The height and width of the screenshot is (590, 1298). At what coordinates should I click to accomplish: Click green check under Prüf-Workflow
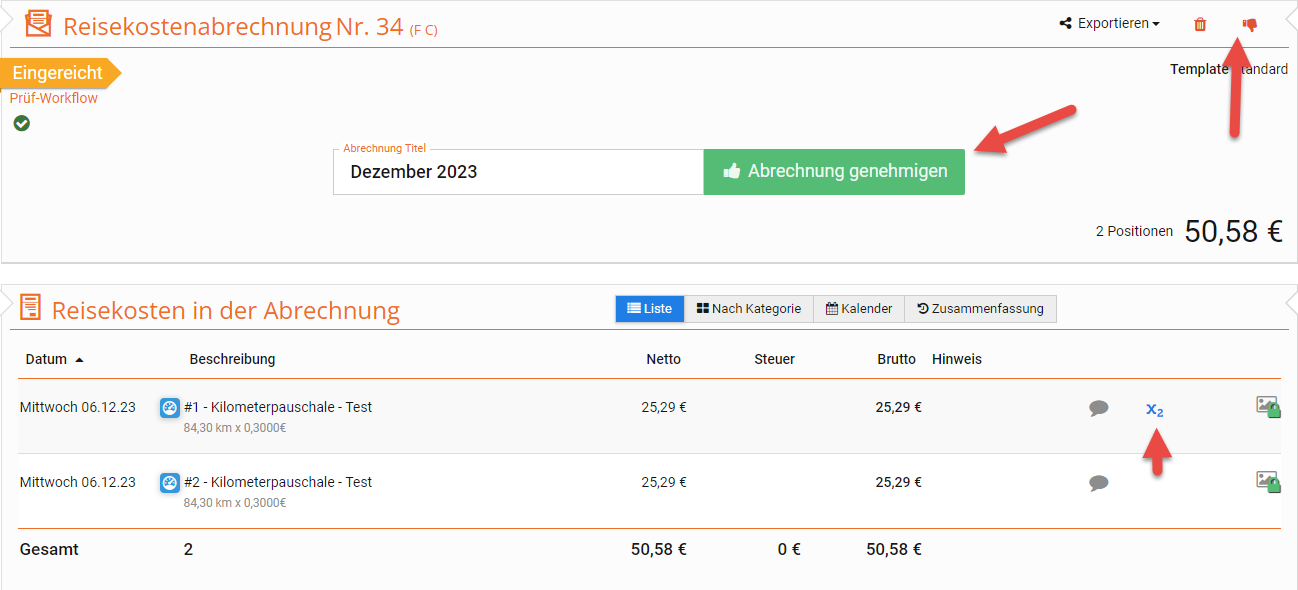(x=22, y=123)
